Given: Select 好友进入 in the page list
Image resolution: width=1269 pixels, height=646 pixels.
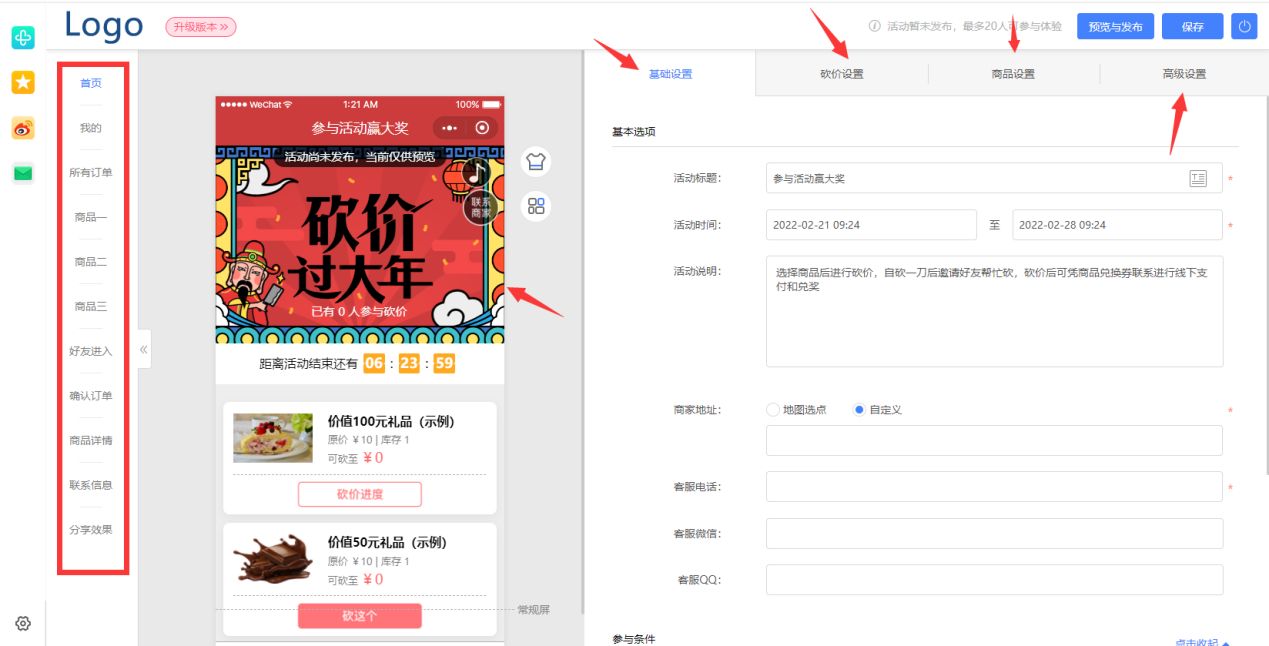Looking at the screenshot, I should pos(91,351).
